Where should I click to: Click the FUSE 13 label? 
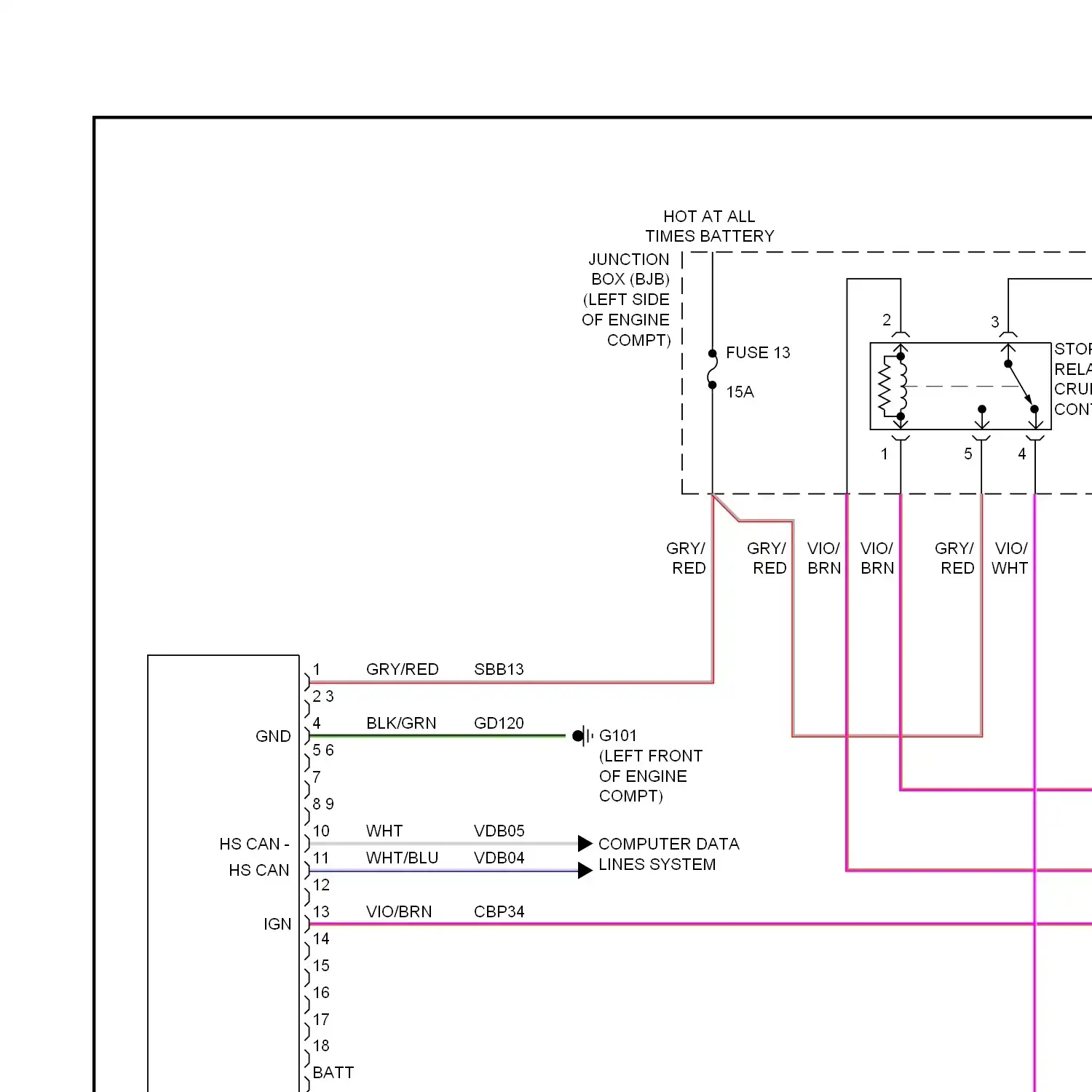758,352
